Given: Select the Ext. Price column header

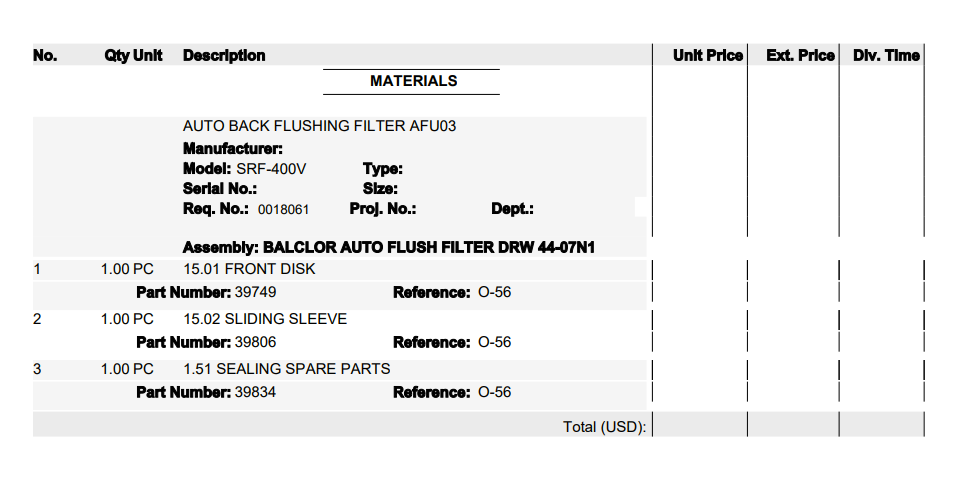Looking at the screenshot, I should pyautogui.click(x=800, y=55).
